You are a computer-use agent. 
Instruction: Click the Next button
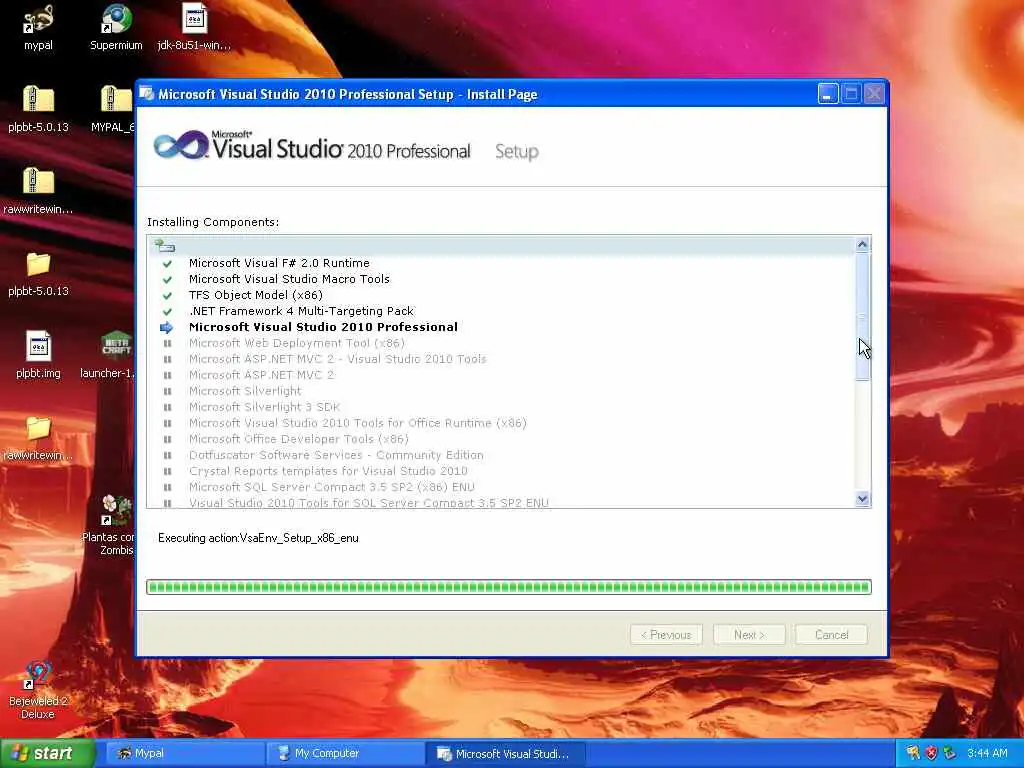point(749,635)
